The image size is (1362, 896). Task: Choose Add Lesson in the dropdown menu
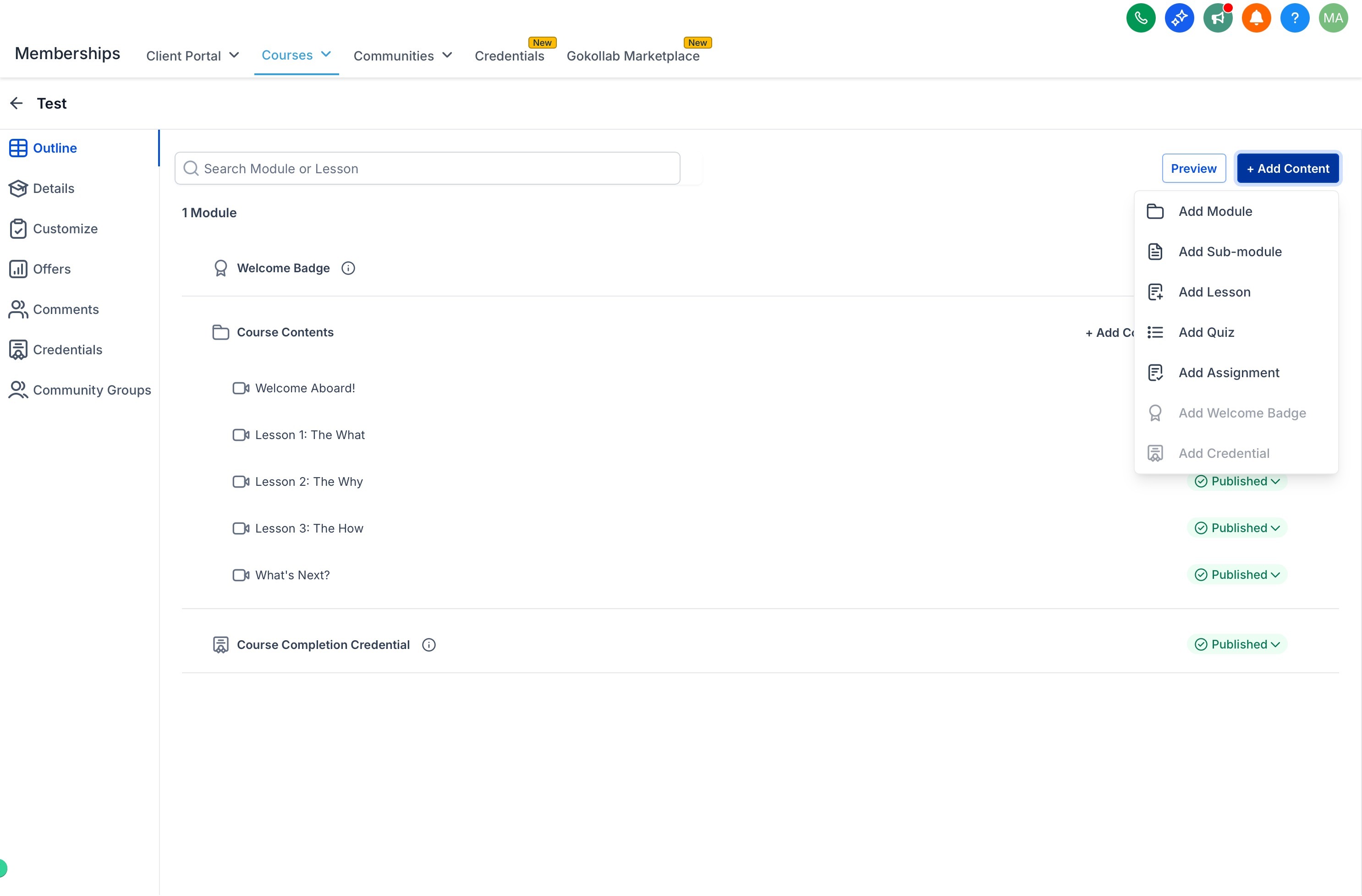(x=1236, y=292)
